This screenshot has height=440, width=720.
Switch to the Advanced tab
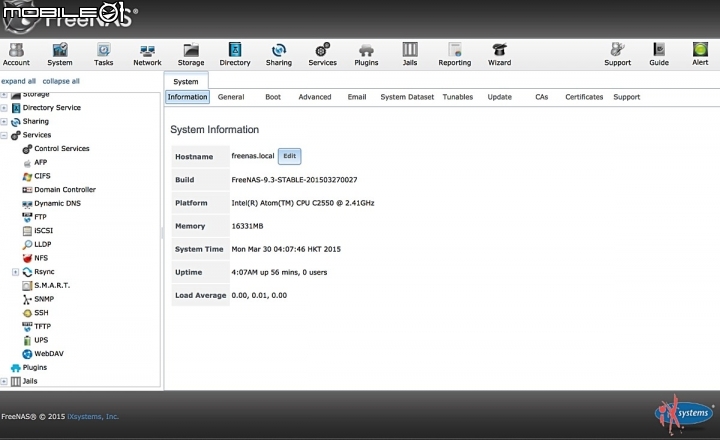pos(315,97)
